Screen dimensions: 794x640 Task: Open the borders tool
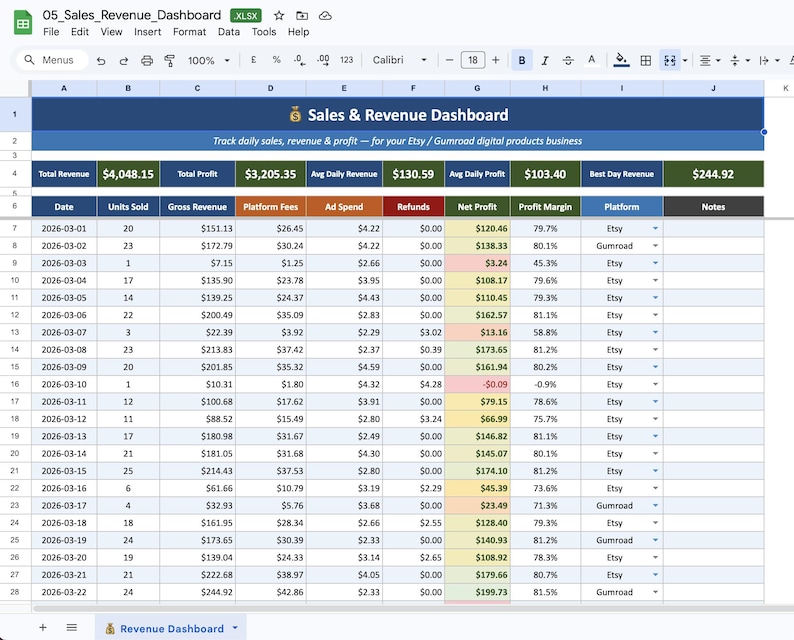pos(646,61)
